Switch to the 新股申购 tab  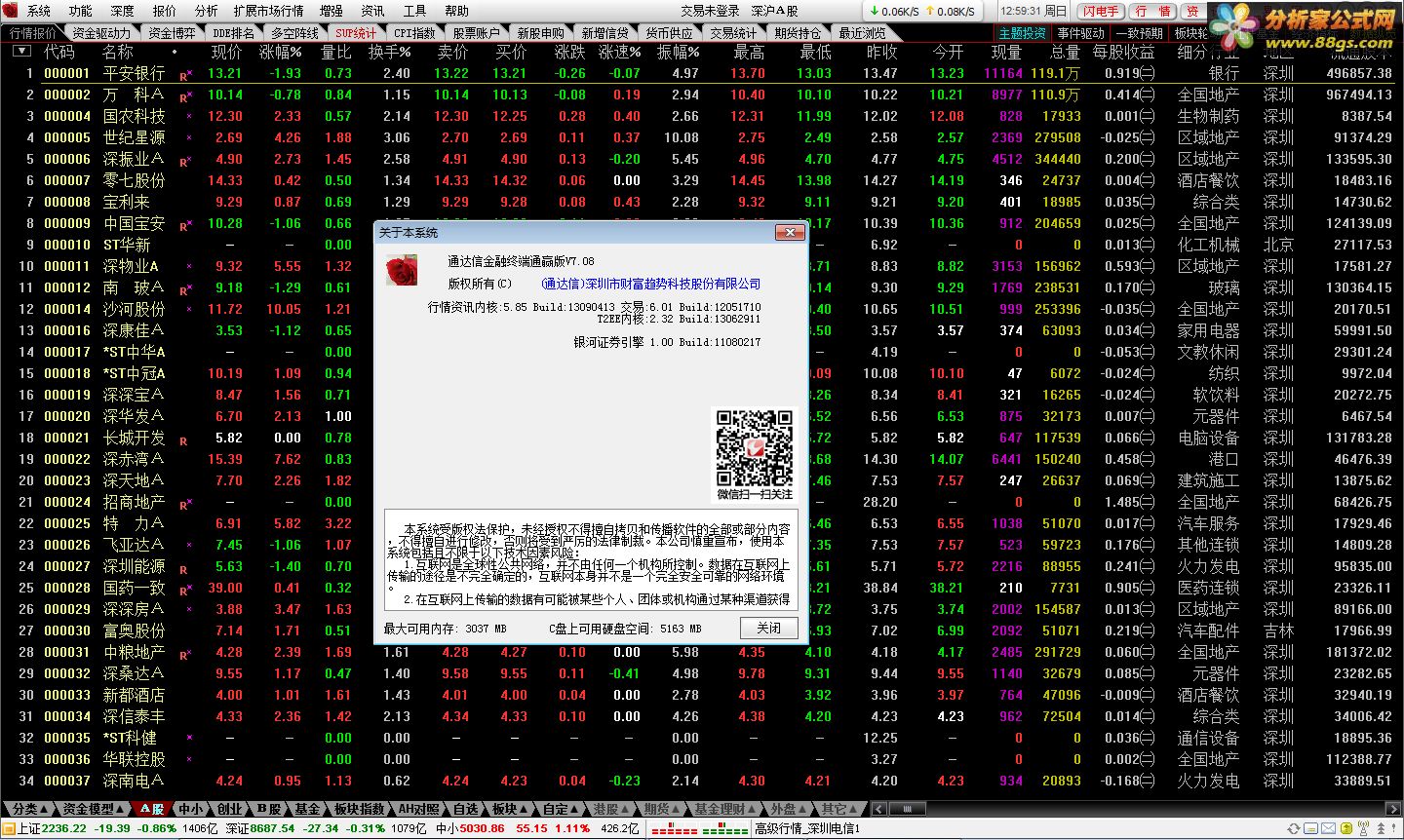tap(540, 33)
